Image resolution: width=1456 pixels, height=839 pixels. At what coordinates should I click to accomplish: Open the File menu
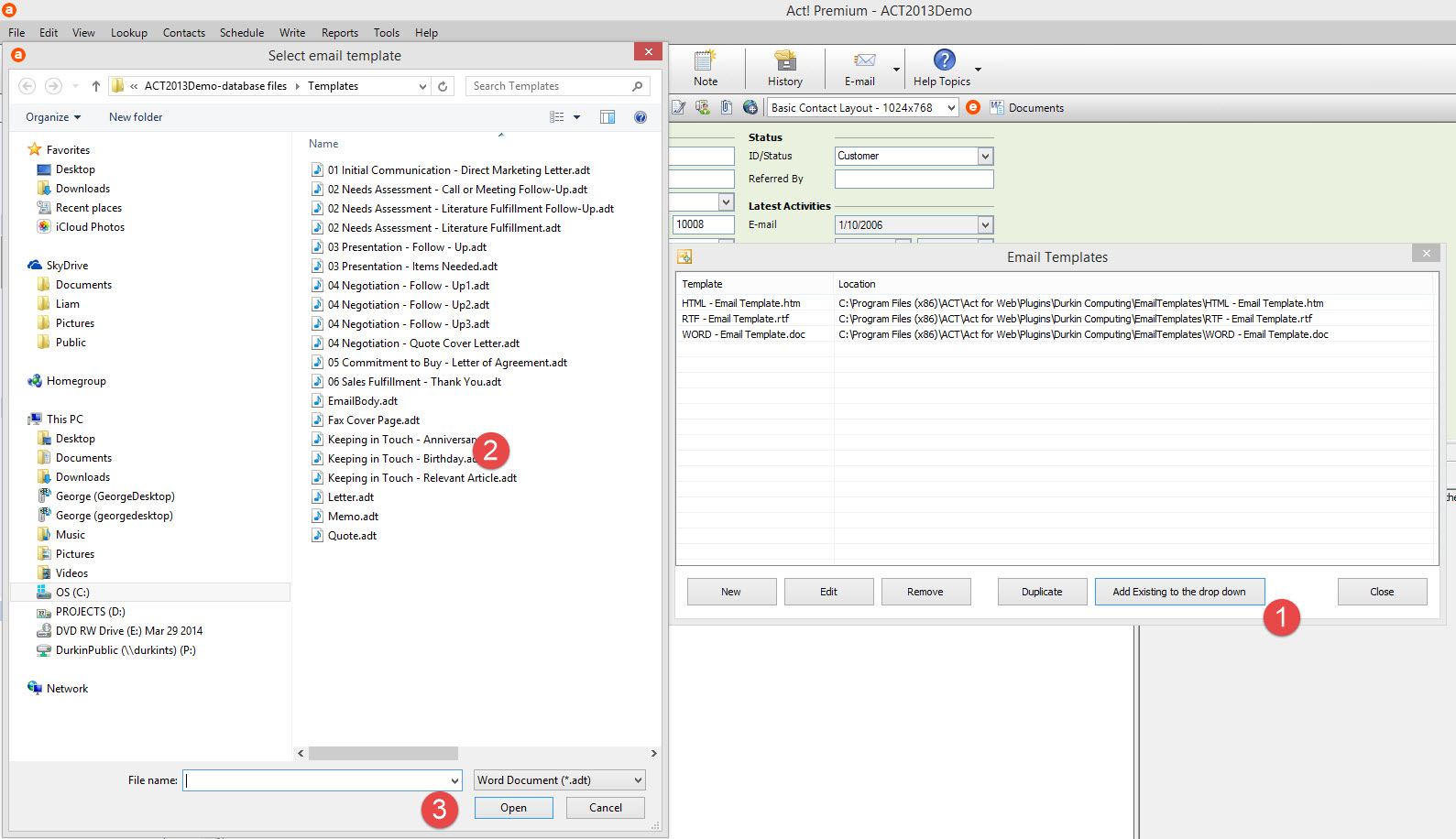tap(16, 33)
